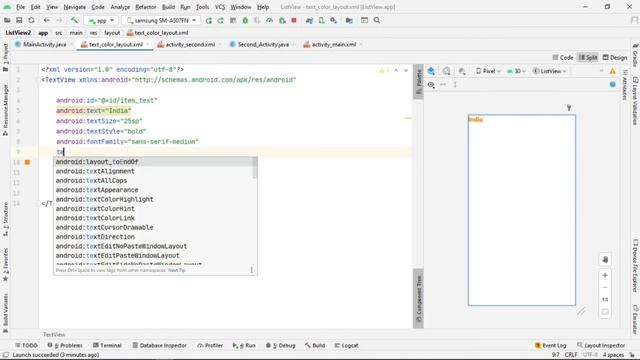Click the AVD Manager toolbar icon

(322, 20)
